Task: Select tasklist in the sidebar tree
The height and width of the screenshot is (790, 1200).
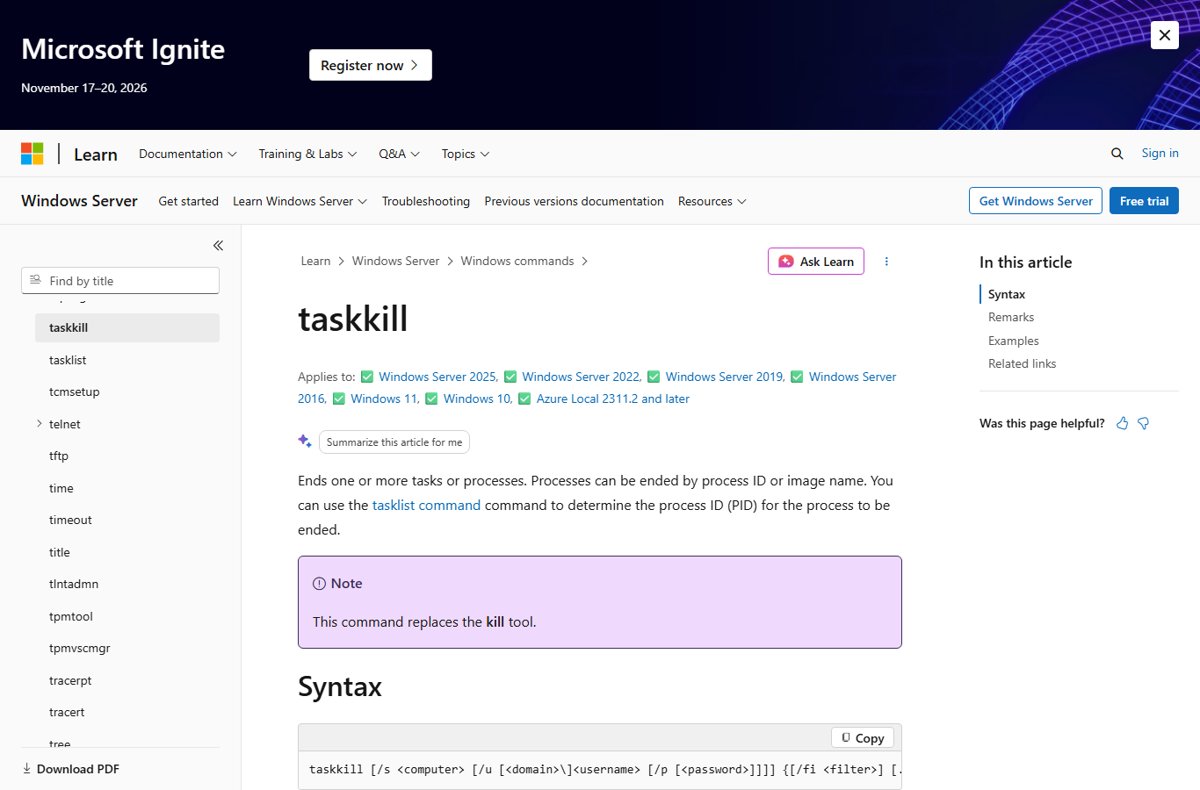Action: 127,360
